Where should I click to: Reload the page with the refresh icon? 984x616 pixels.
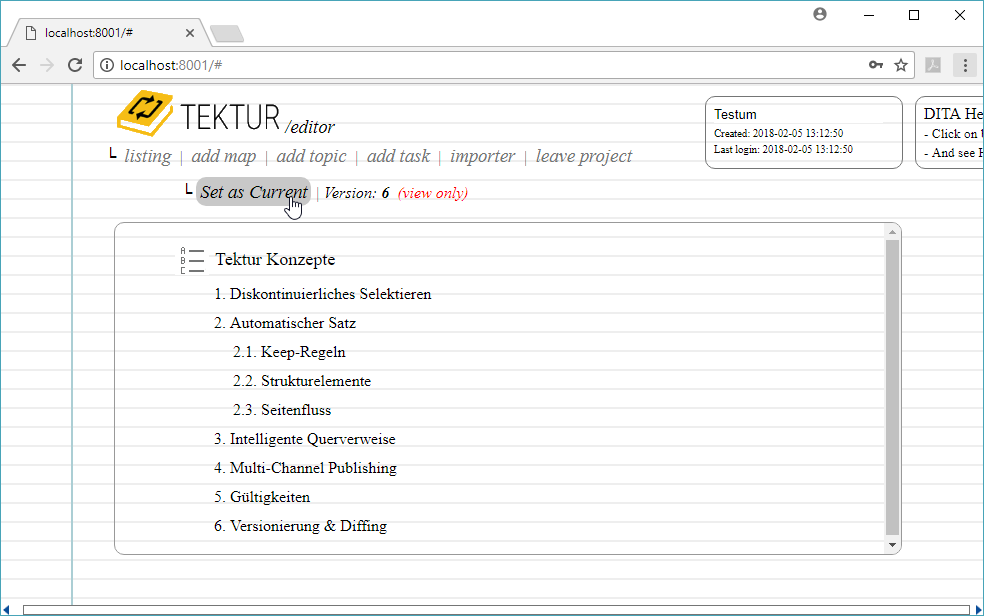[75, 65]
